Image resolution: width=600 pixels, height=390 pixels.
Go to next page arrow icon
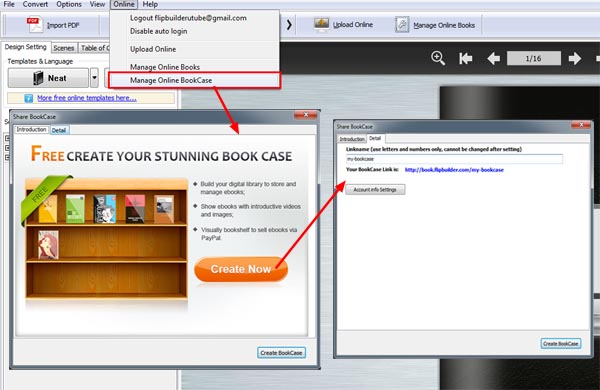tap(575, 59)
